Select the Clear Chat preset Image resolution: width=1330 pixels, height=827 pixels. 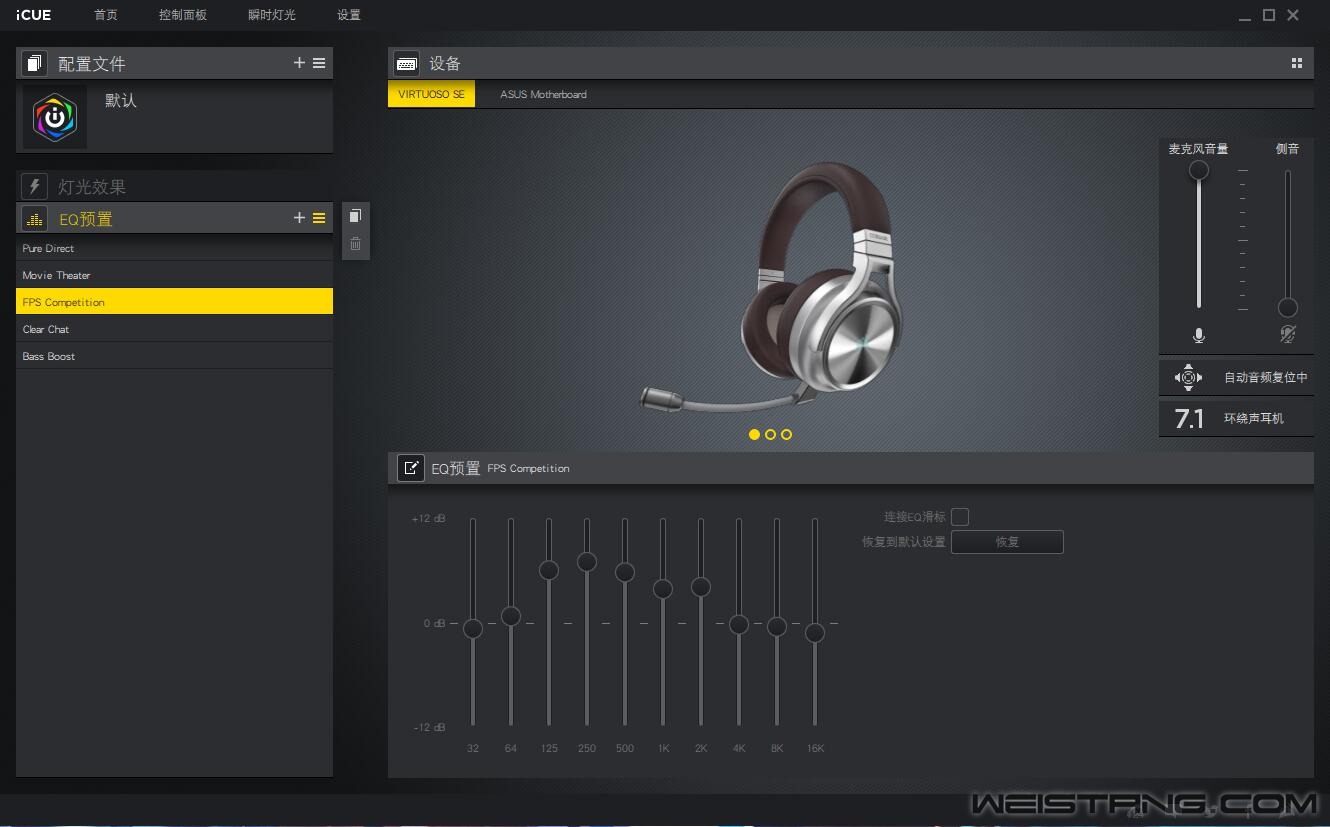174,329
